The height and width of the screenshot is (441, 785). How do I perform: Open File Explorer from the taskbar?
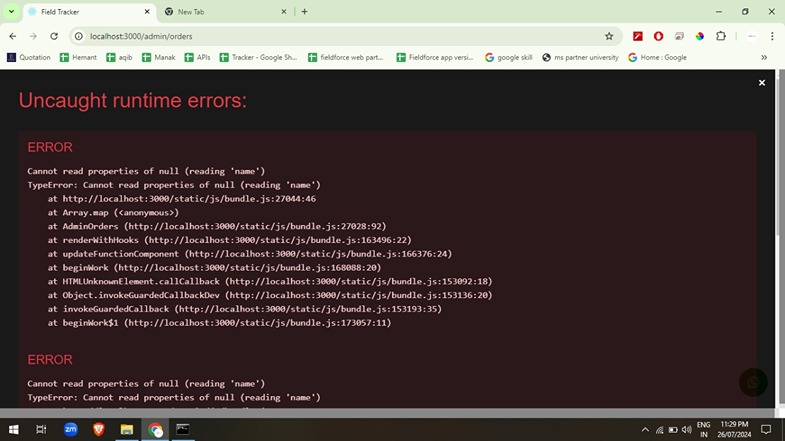(127, 429)
